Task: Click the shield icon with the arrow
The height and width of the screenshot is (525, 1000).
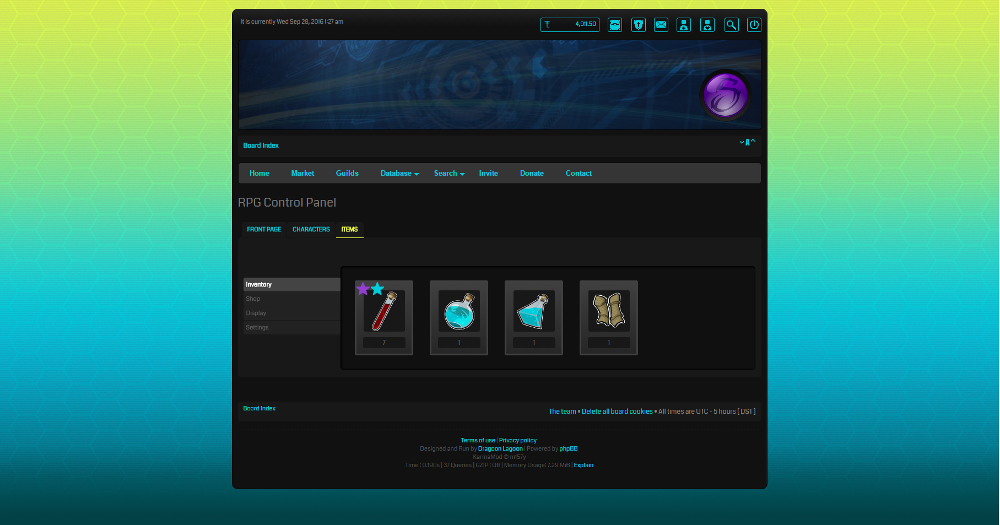Action: pos(638,25)
